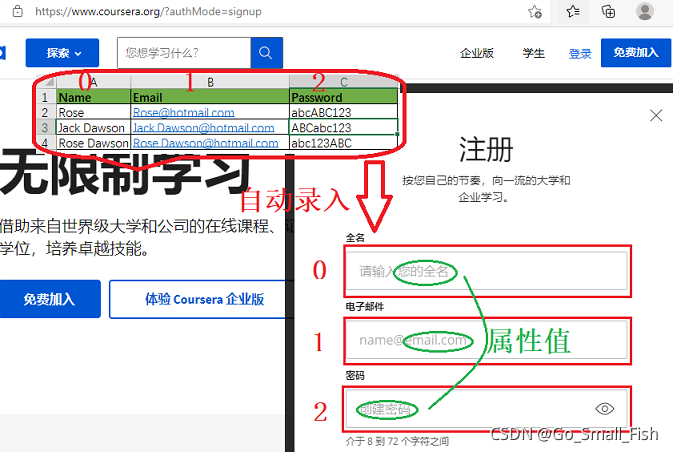Click 免费加入 button below hero text
This screenshot has height=452, width=673.
click(x=49, y=299)
